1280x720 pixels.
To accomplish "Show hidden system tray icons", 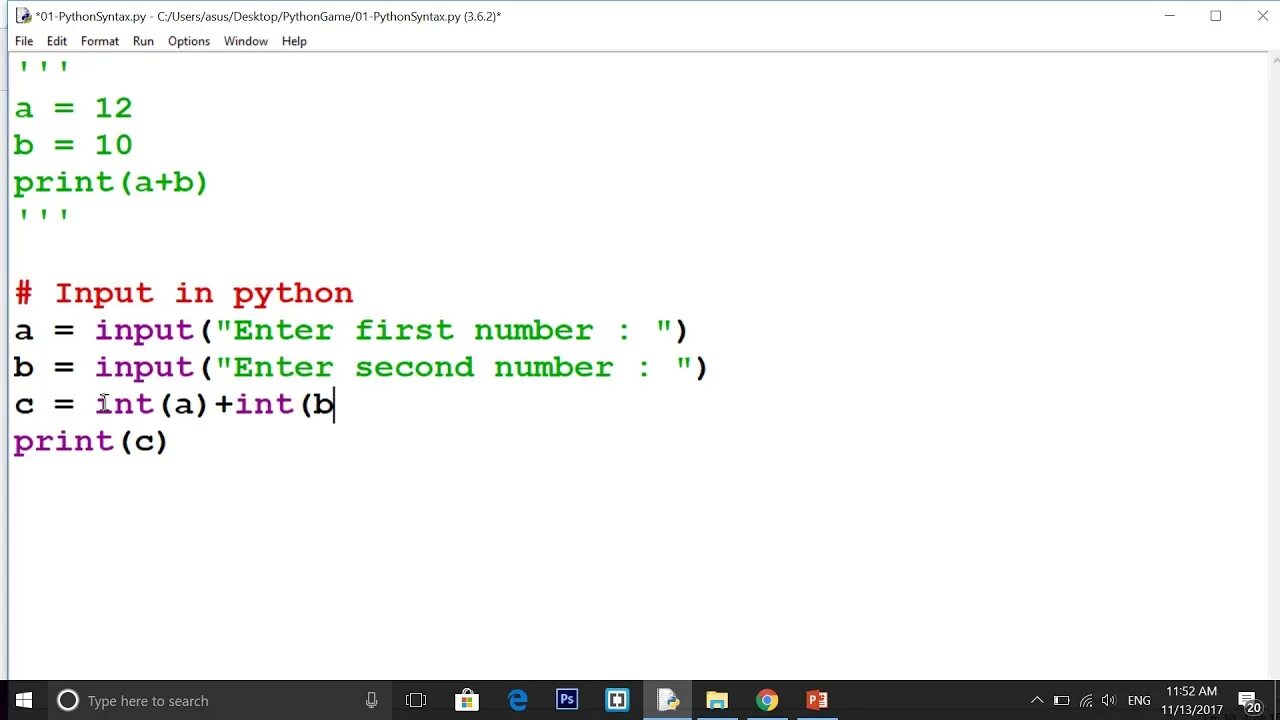I will 1037,700.
